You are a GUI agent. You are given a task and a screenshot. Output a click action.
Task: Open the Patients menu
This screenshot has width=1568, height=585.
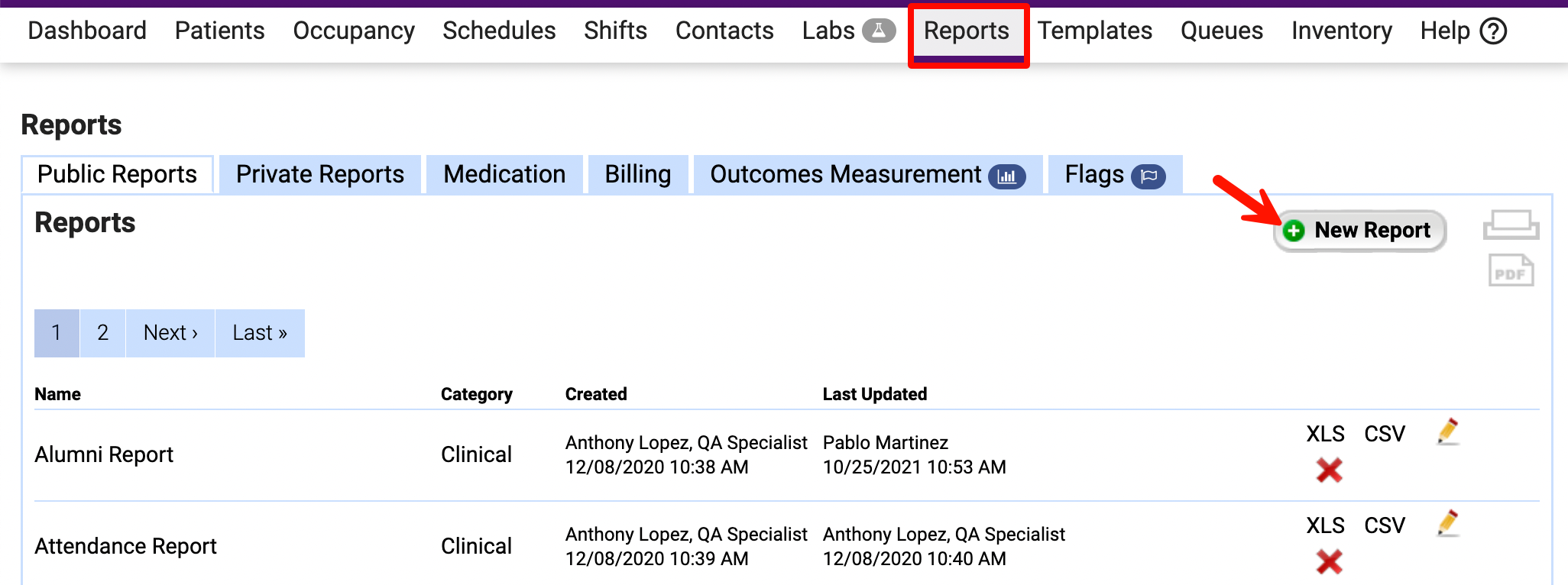pos(219,31)
